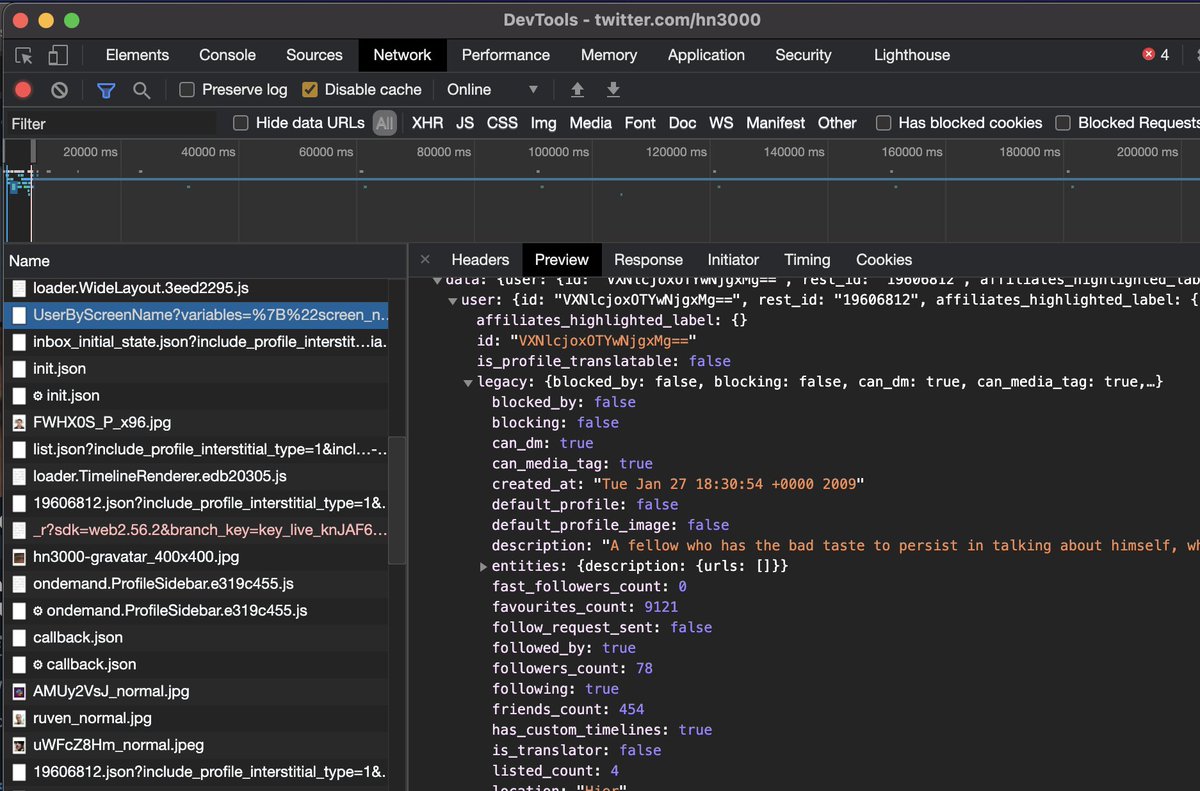Viewport: 1200px width, 791px height.
Task: Show the Timing tab of request
Action: [807, 259]
